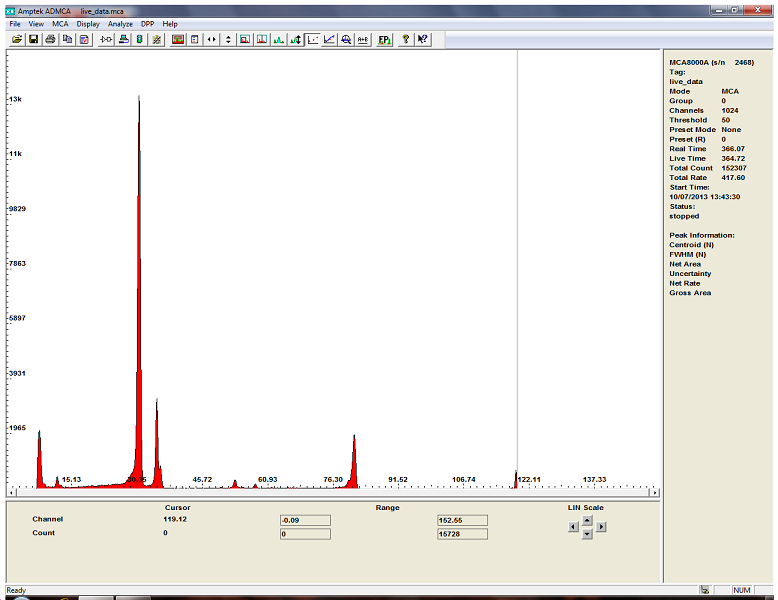This screenshot has height=600, width=778.
Task: Open the DPP menu
Action: tap(147, 23)
